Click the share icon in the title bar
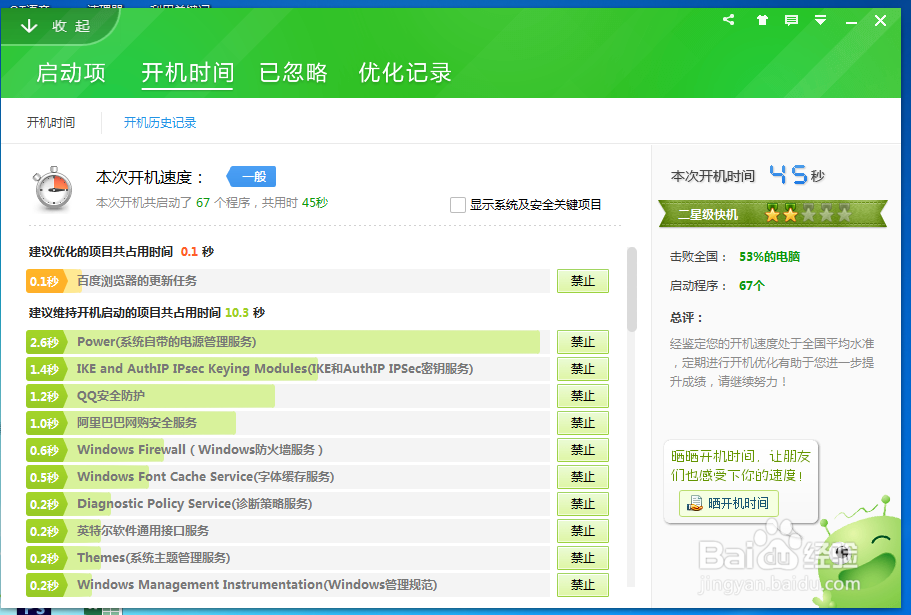Image resolution: width=911 pixels, height=615 pixels. pyautogui.click(x=728, y=19)
